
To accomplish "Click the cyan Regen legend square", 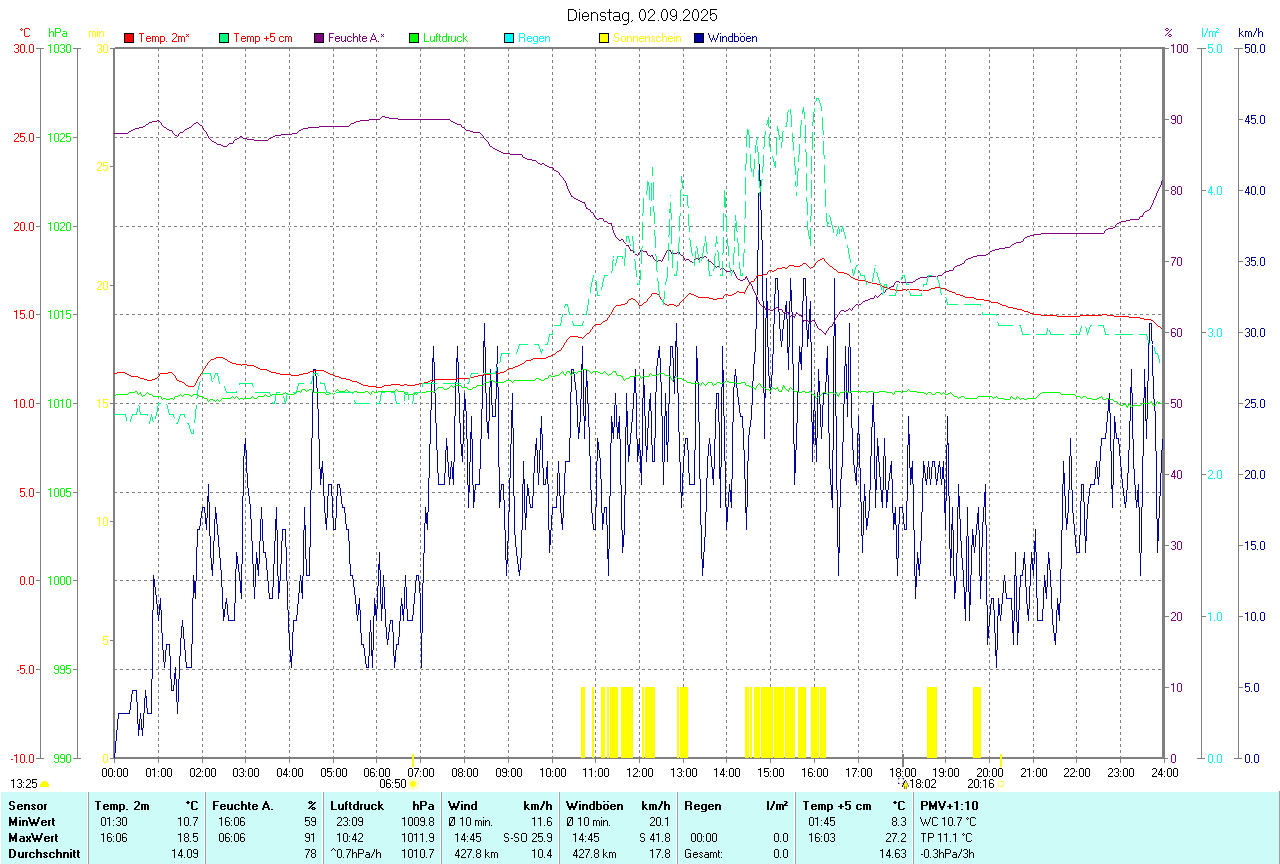I will tap(509, 38).
